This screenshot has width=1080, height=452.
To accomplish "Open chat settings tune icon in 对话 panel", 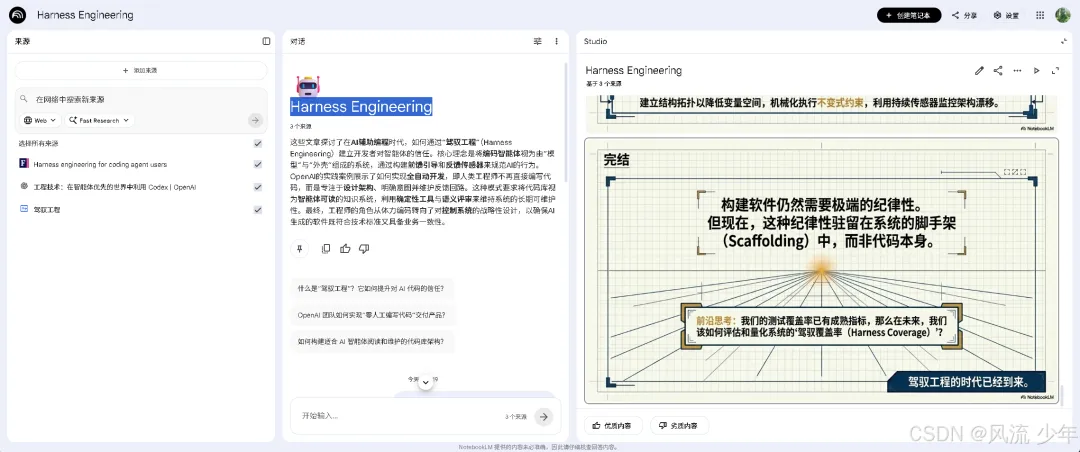I will click(538, 41).
